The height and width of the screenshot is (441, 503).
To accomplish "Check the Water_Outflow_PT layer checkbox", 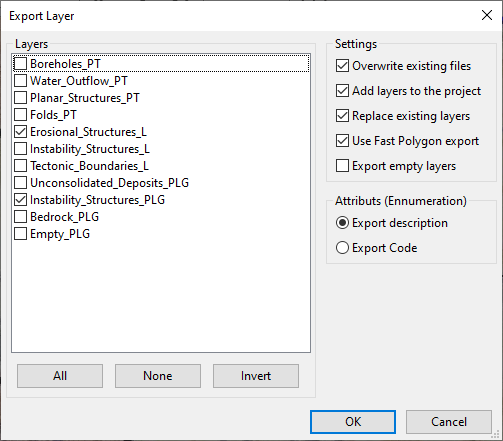I will tap(20, 81).
